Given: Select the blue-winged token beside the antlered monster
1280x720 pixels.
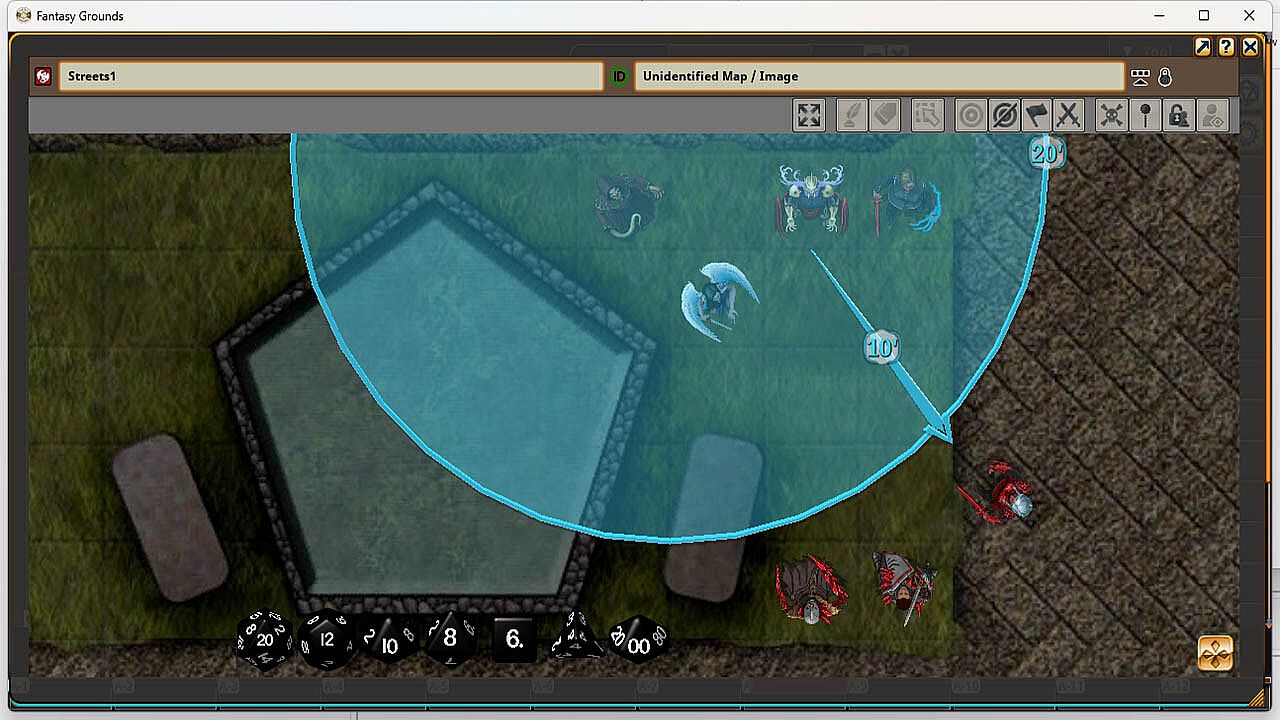Looking at the screenshot, I should click(907, 200).
